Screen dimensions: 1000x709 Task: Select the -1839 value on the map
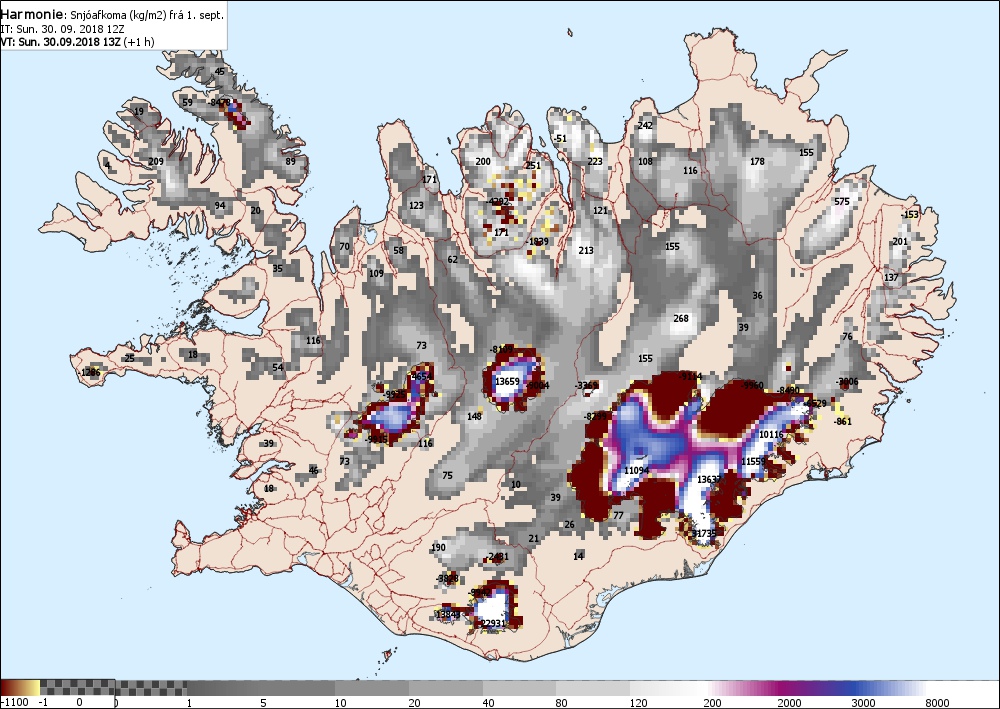click(x=538, y=242)
